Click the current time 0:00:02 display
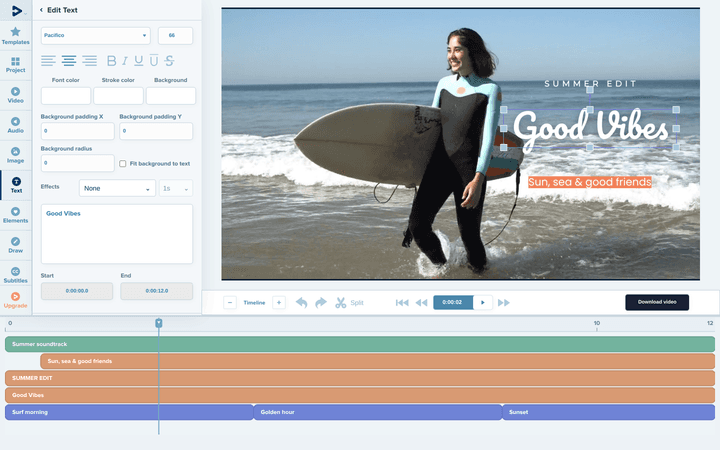Viewport: 720px width, 450px height. tap(453, 302)
